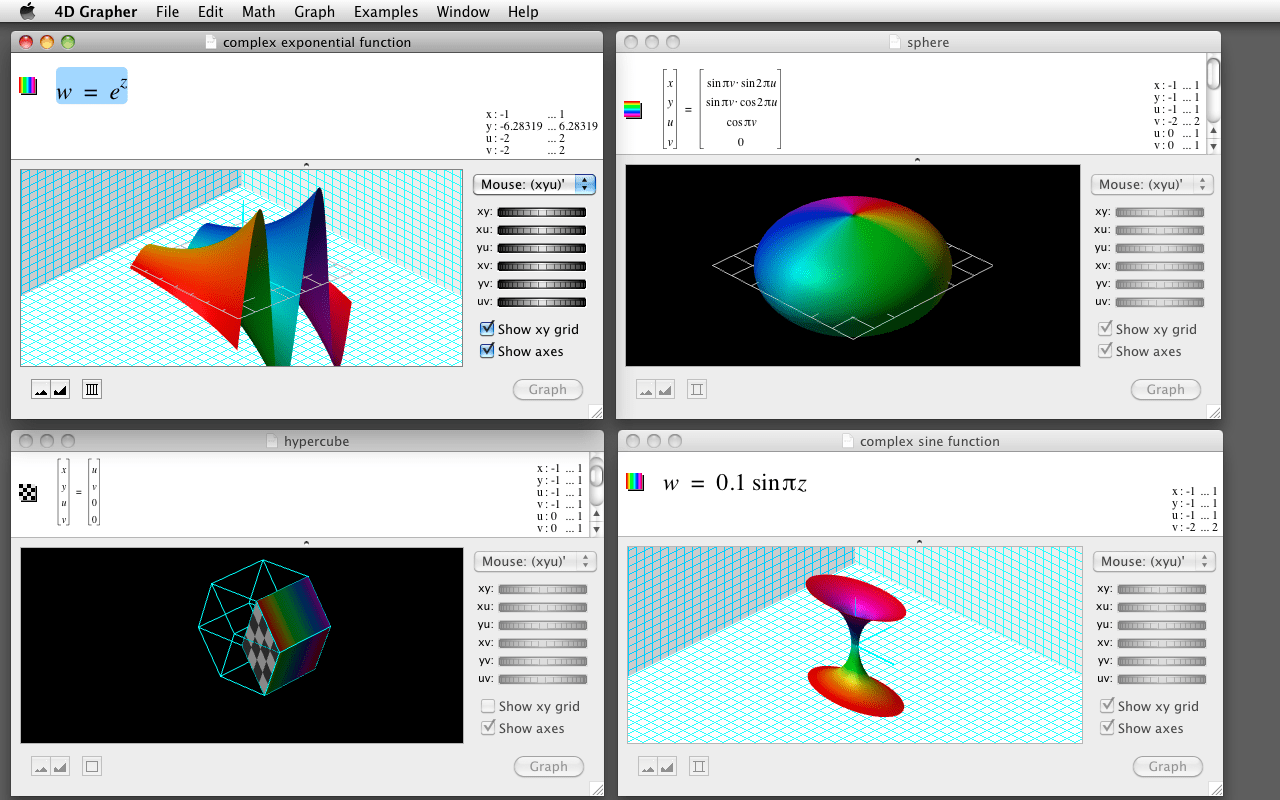Click rainbow color icon in complex exponential window
The image size is (1280, 800).
[x=28, y=86]
